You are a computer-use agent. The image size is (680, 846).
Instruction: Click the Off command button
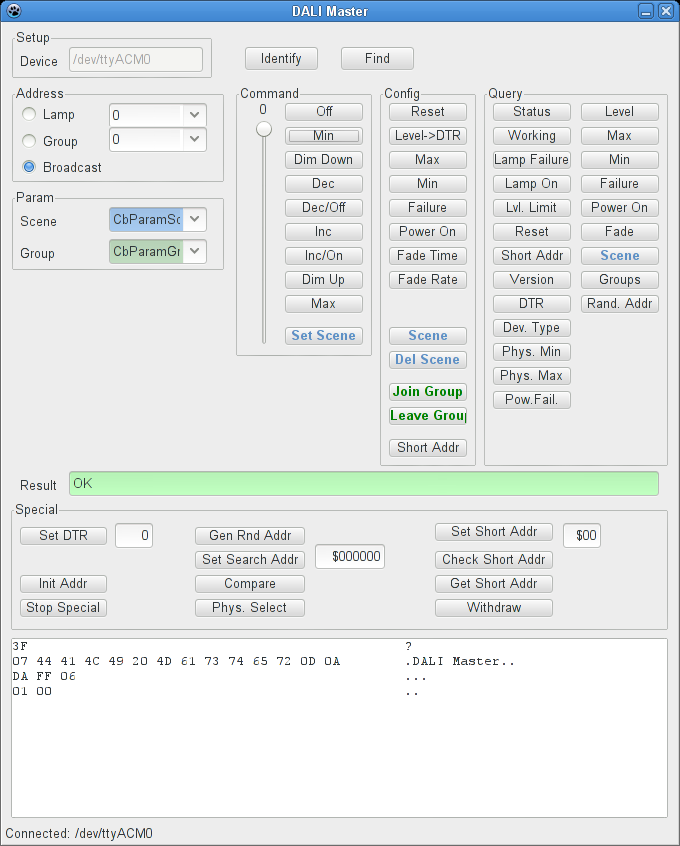click(x=324, y=112)
